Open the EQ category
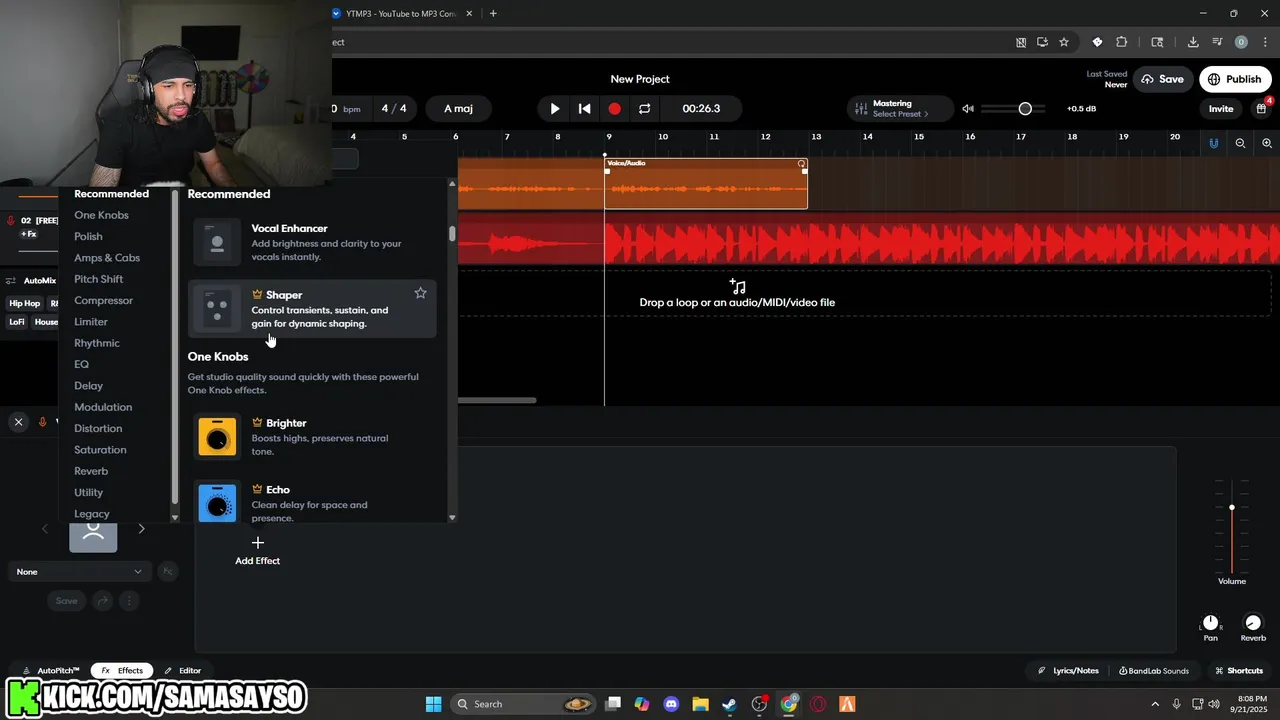Image resolution: width=1280 pixels, height=720 pixels. [81, 364]
